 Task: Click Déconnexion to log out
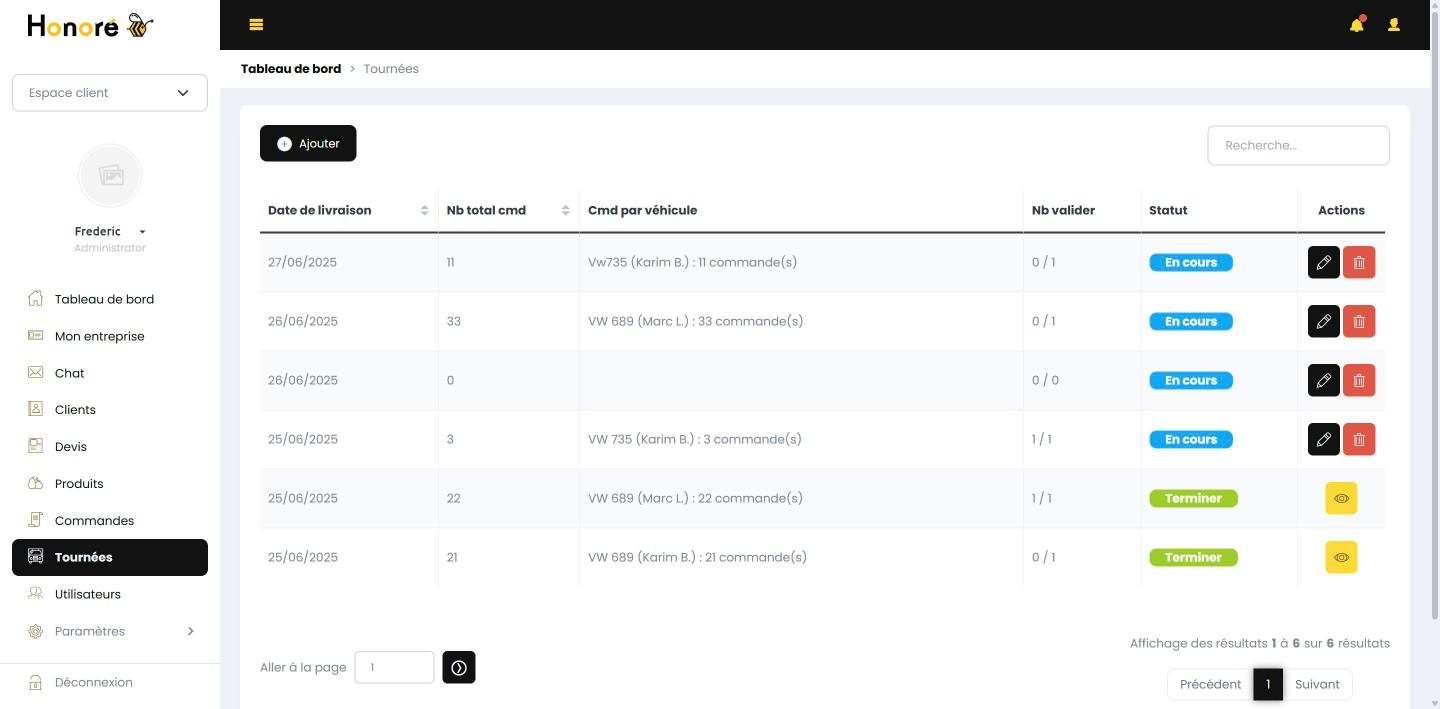pos(93,683)
